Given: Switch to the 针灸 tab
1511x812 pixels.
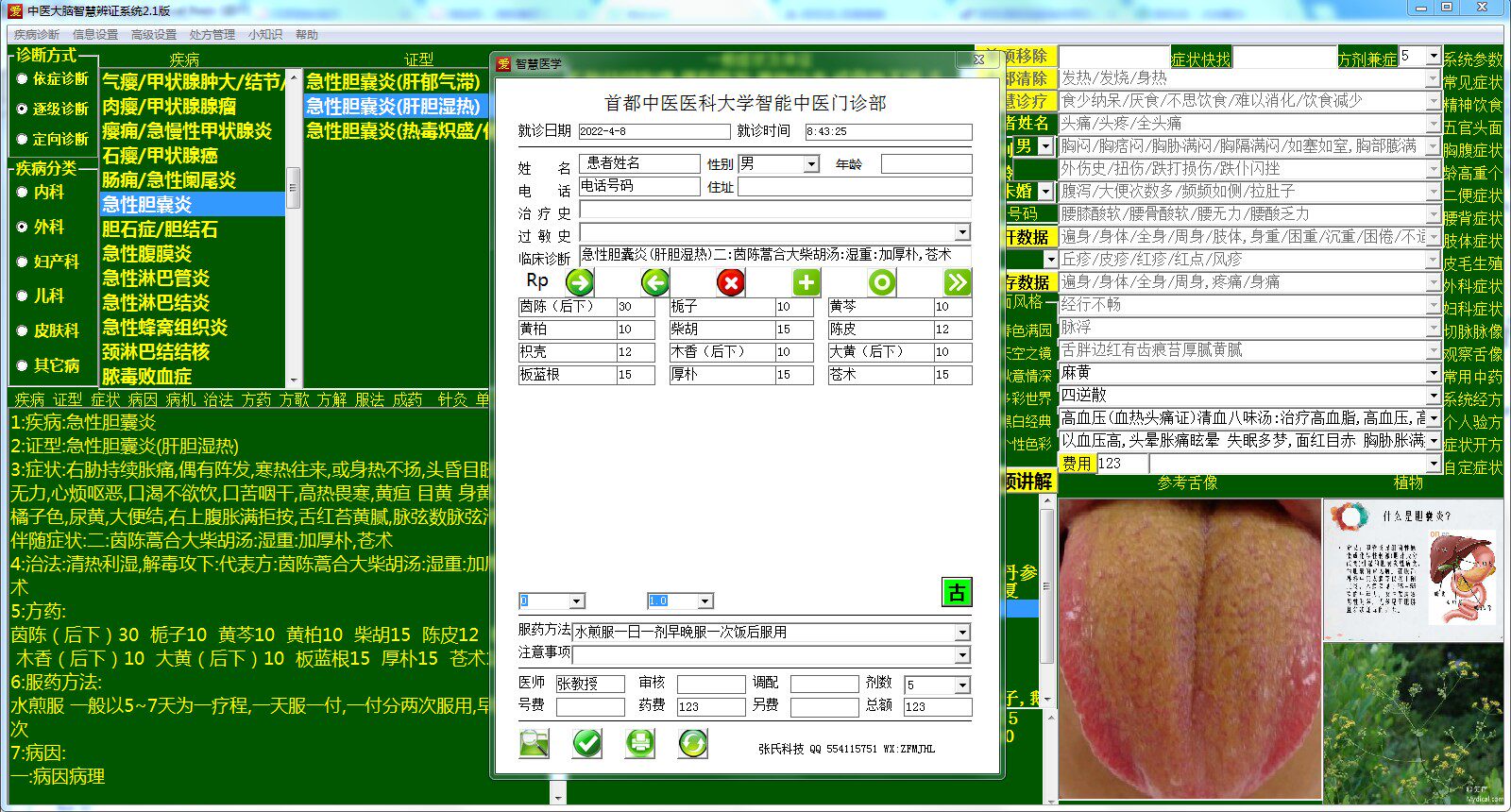Looking at the screenshot, I should click(x=452, y=399).
